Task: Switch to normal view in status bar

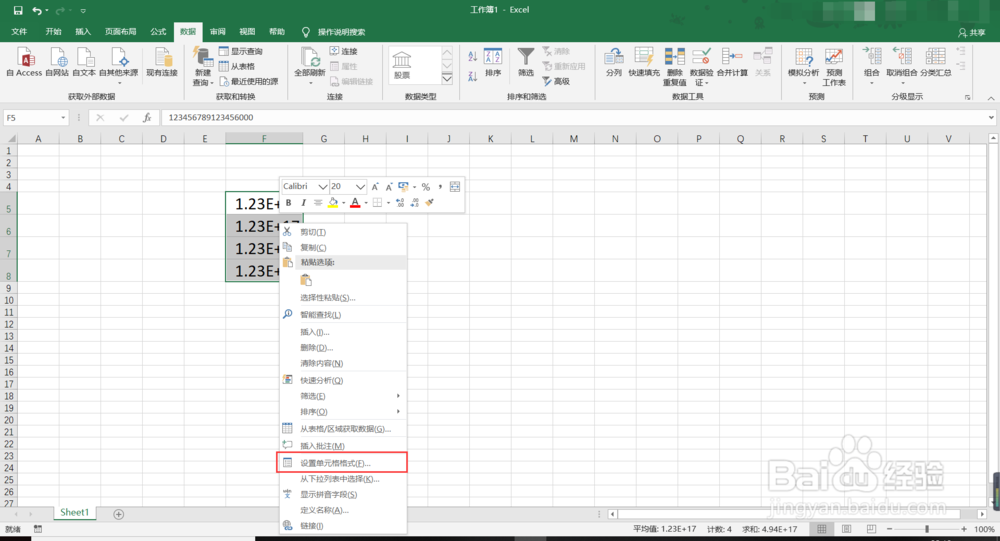Action: tap(822, 529)
